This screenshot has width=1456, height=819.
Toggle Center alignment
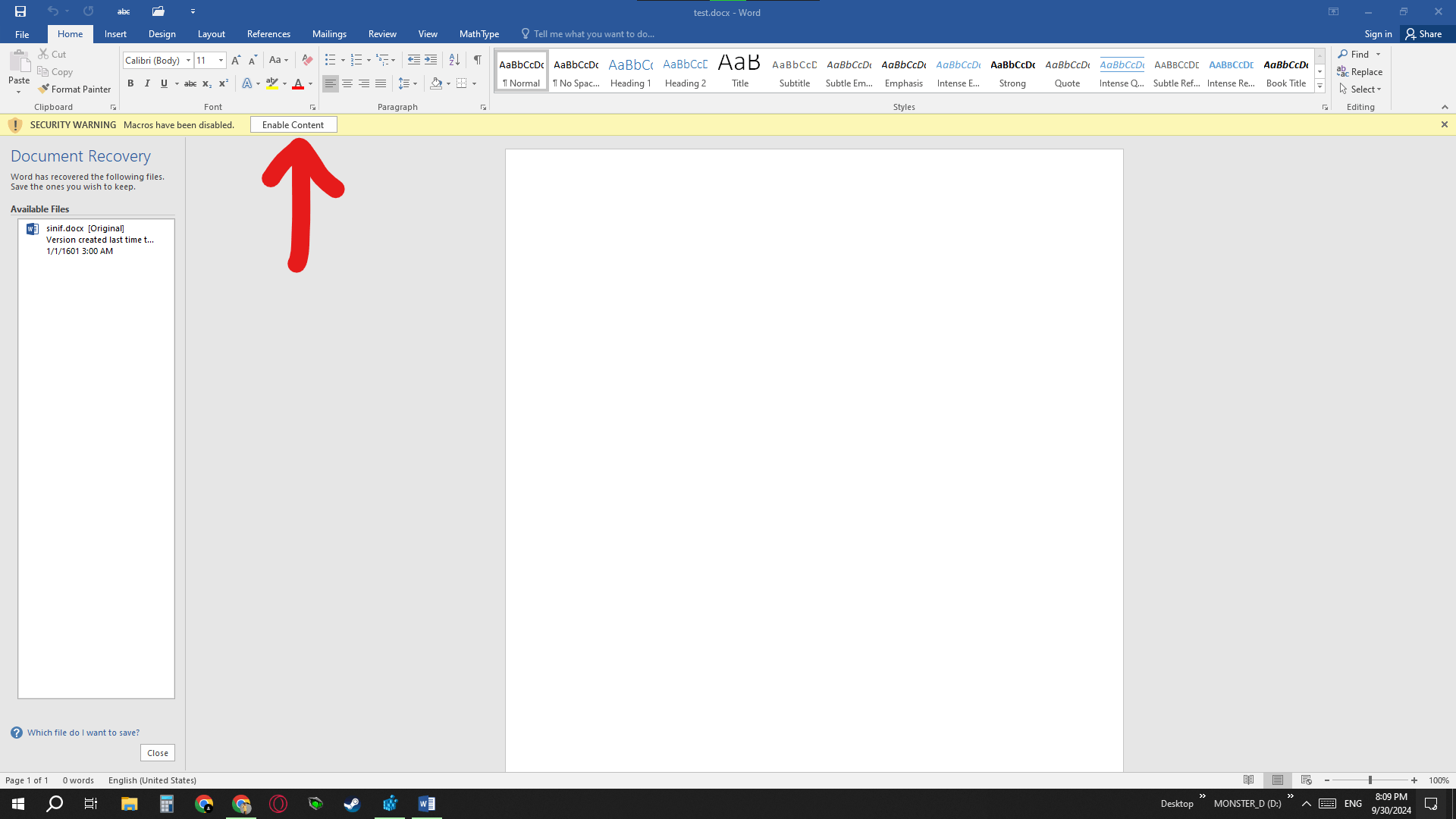point(347,83)
